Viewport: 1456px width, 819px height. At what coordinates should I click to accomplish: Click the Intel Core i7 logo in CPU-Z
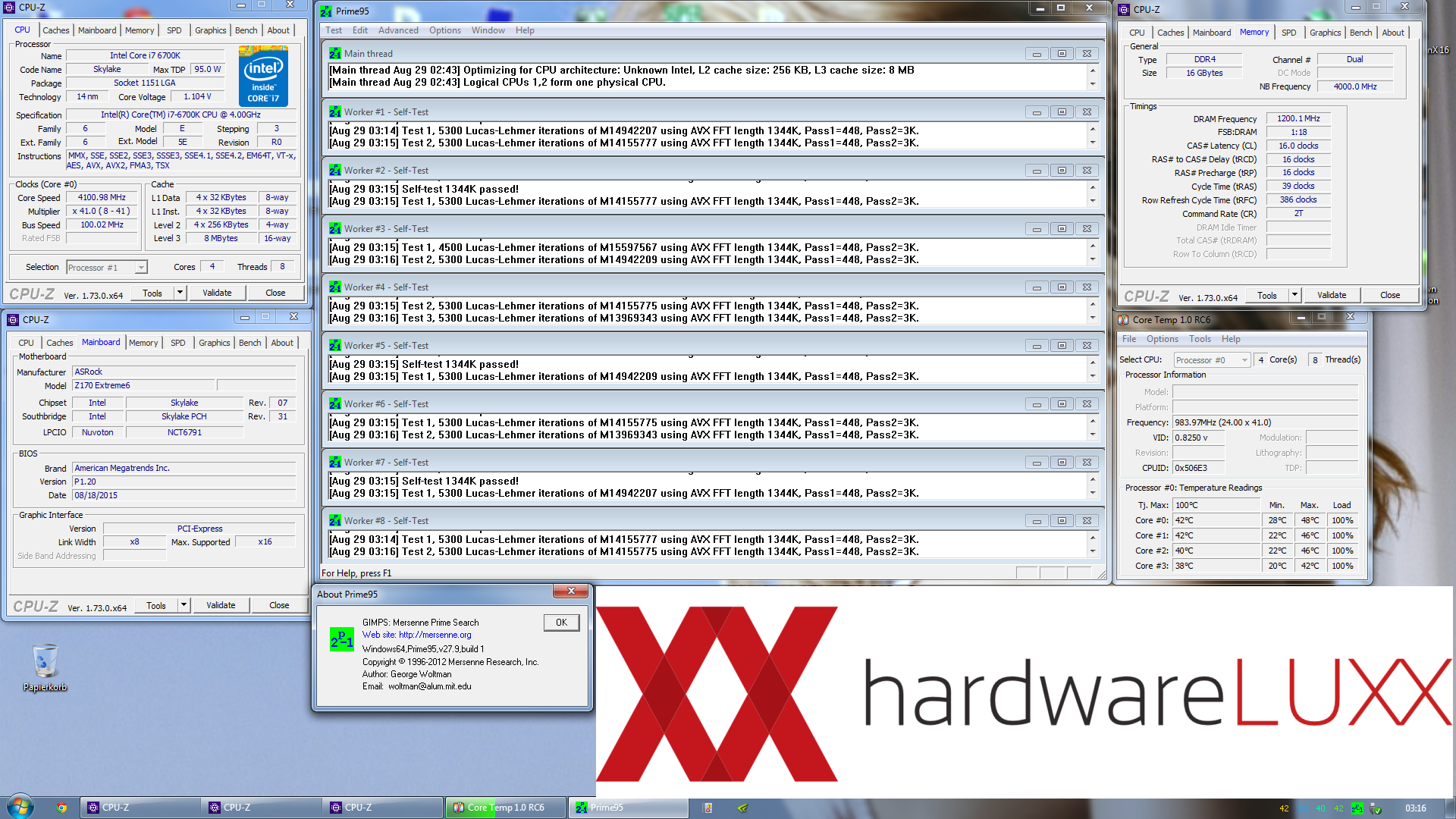click(263, 76)
